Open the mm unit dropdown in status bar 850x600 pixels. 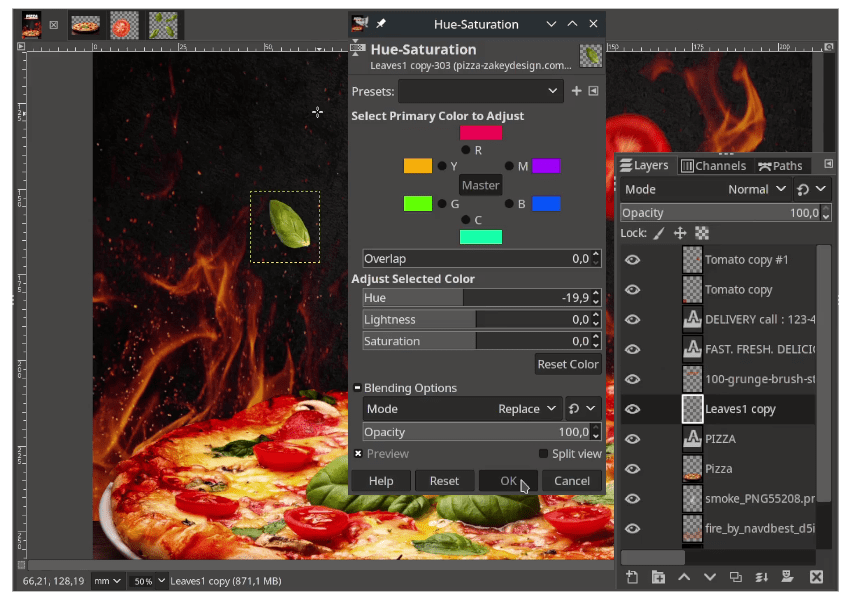click(x=107, y=581)
